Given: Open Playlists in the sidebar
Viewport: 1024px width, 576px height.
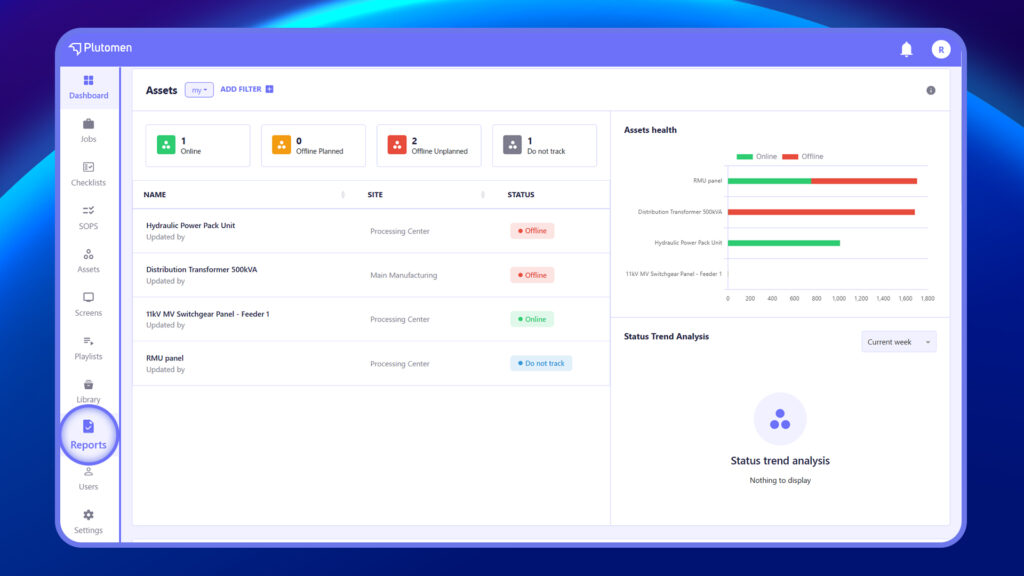Looking at the screenshot, I should click(88, 347).
